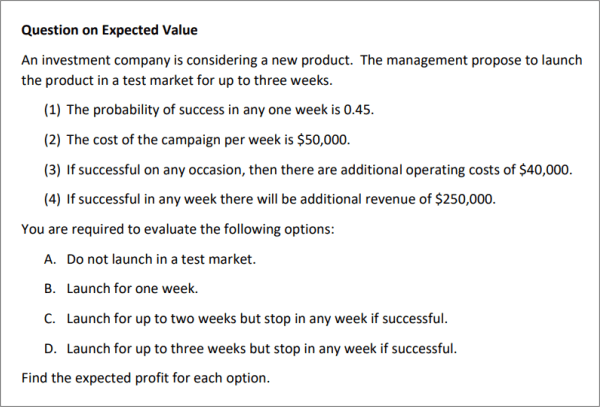Click 'You are required to evaluate' line
This screenshot has width=600, height=407.
point(178,229)
